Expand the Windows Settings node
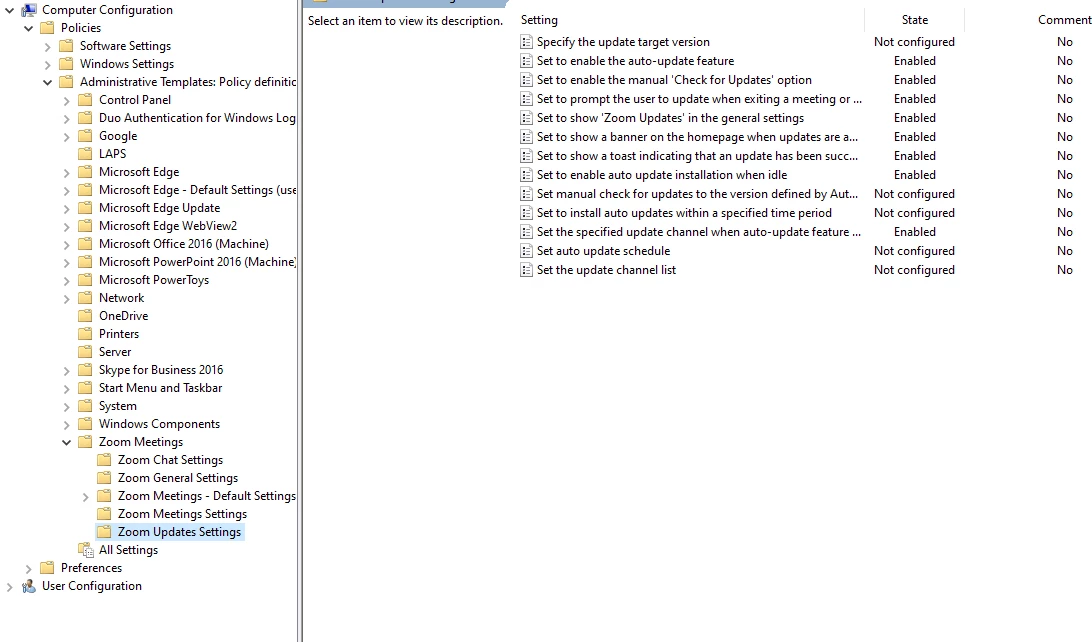This screenshot has width=1092, height=642. click(x=47, y=65)
